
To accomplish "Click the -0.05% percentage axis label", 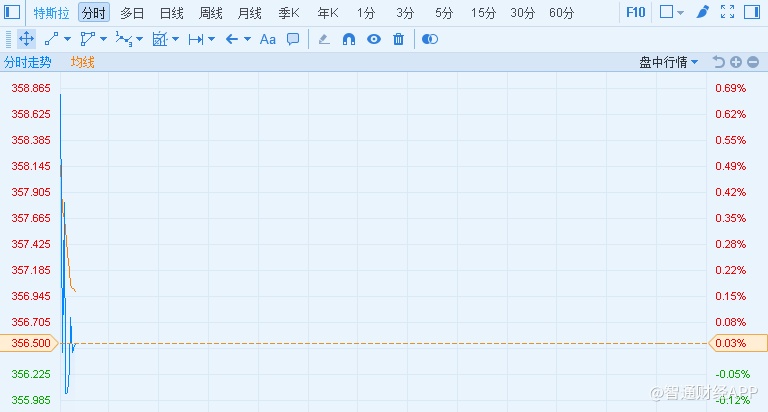I will (x=733, y=374).
